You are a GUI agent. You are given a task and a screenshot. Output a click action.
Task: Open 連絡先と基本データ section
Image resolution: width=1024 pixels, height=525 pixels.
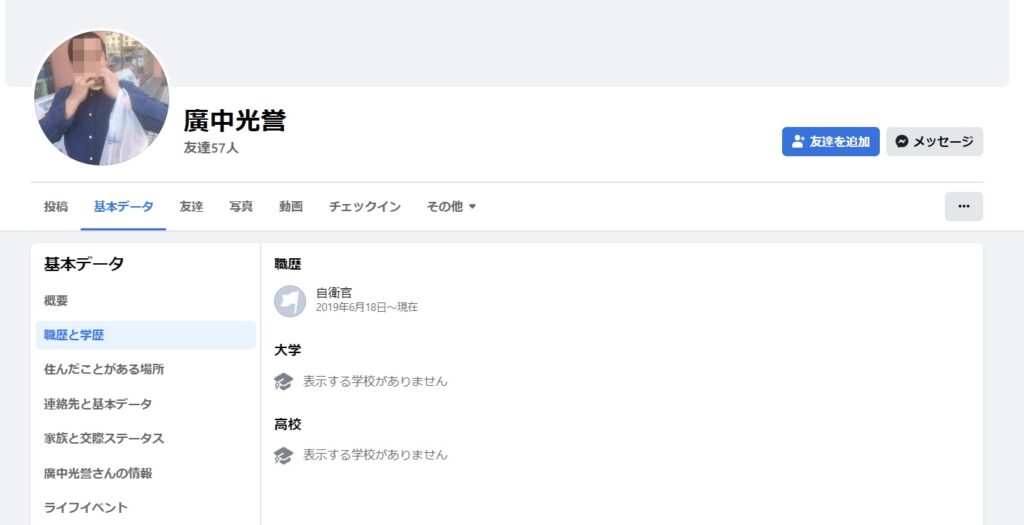pos(146,404)
